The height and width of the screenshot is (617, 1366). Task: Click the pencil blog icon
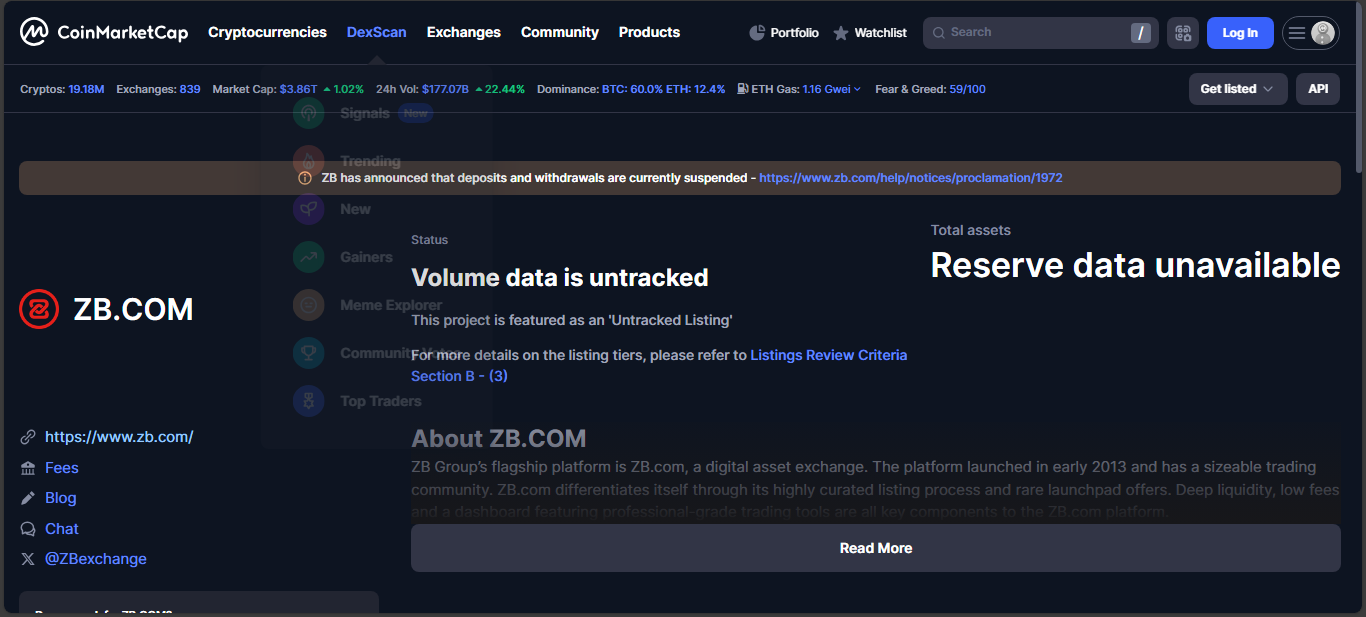pyautogui.click(x=28, y=498)
